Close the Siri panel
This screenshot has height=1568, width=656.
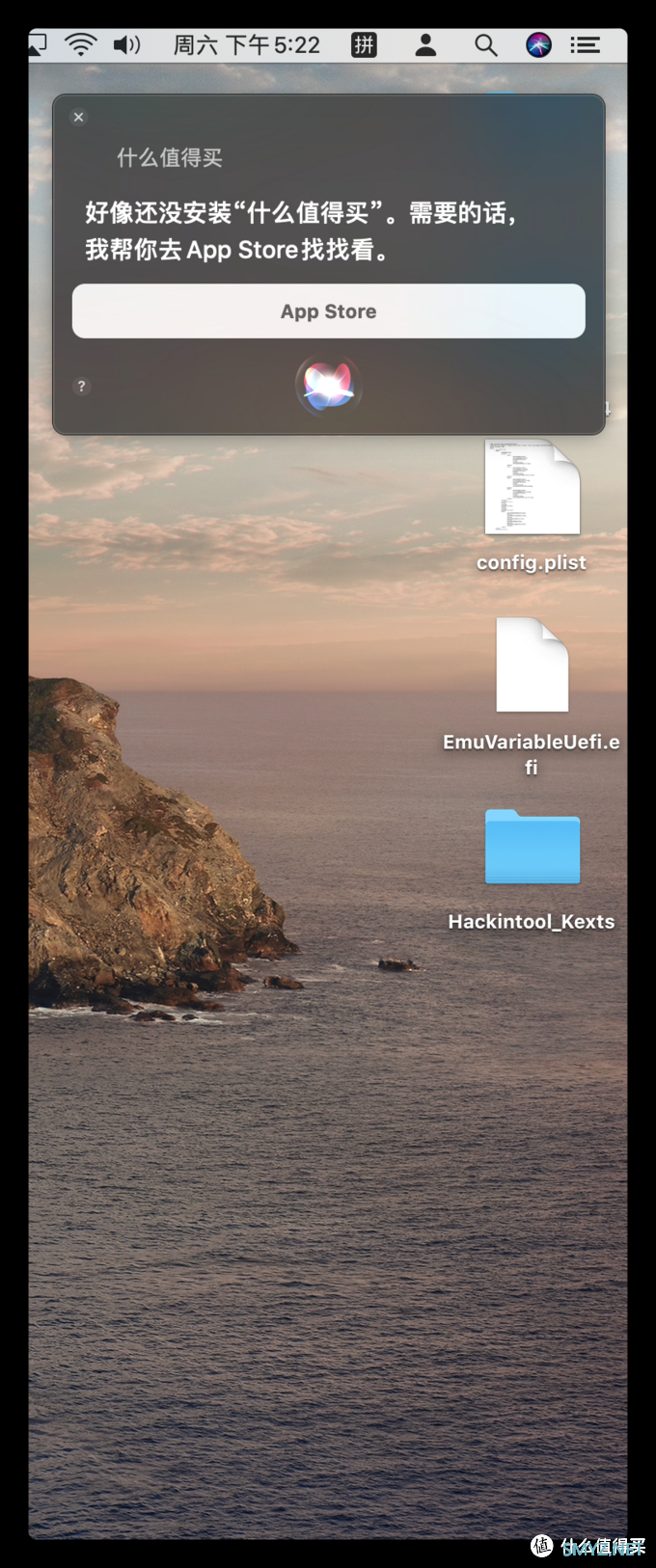point(79,117)
